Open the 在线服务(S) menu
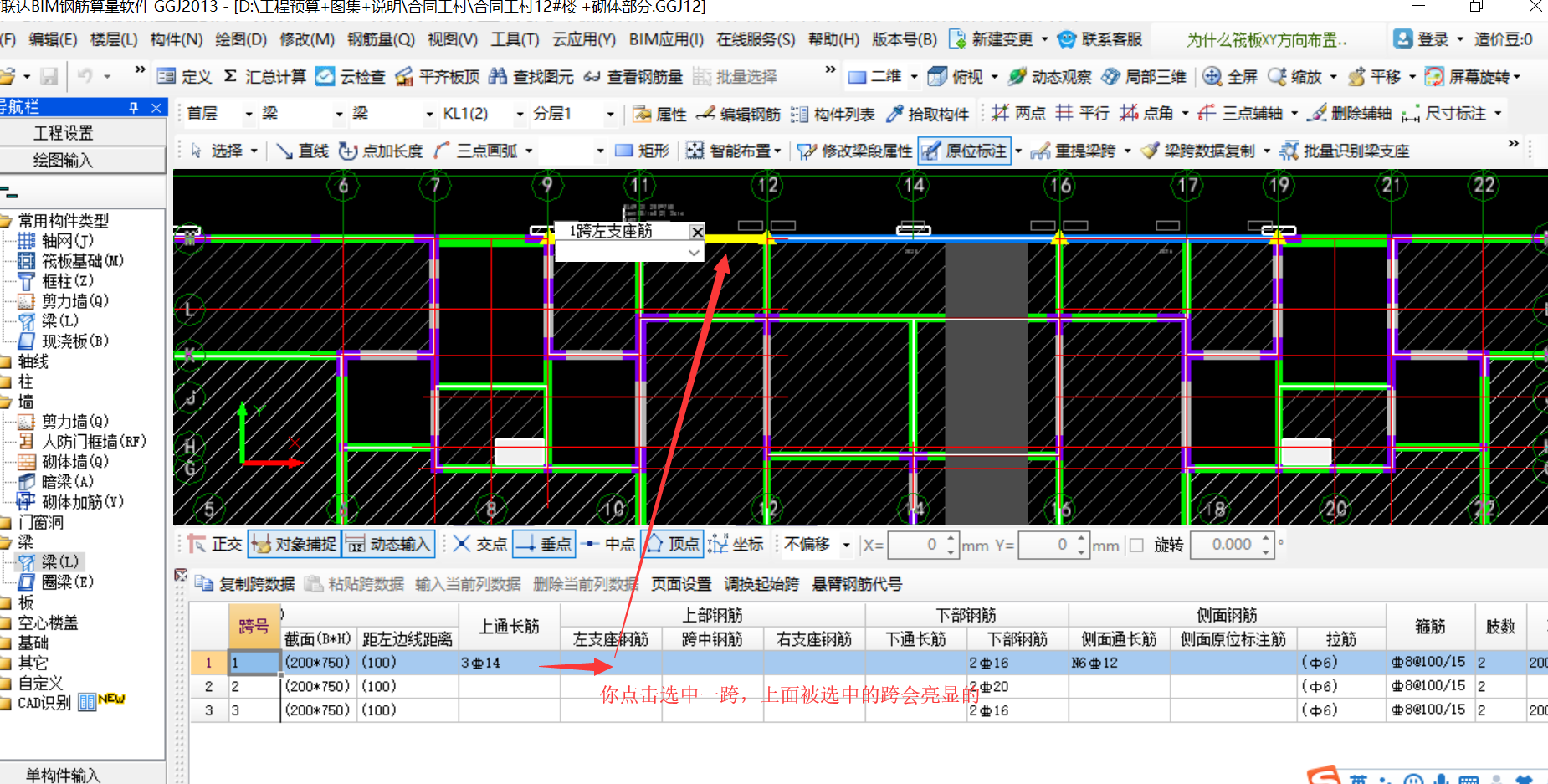This screenshot has height=784, width=1548. click(x=756, y=39)
